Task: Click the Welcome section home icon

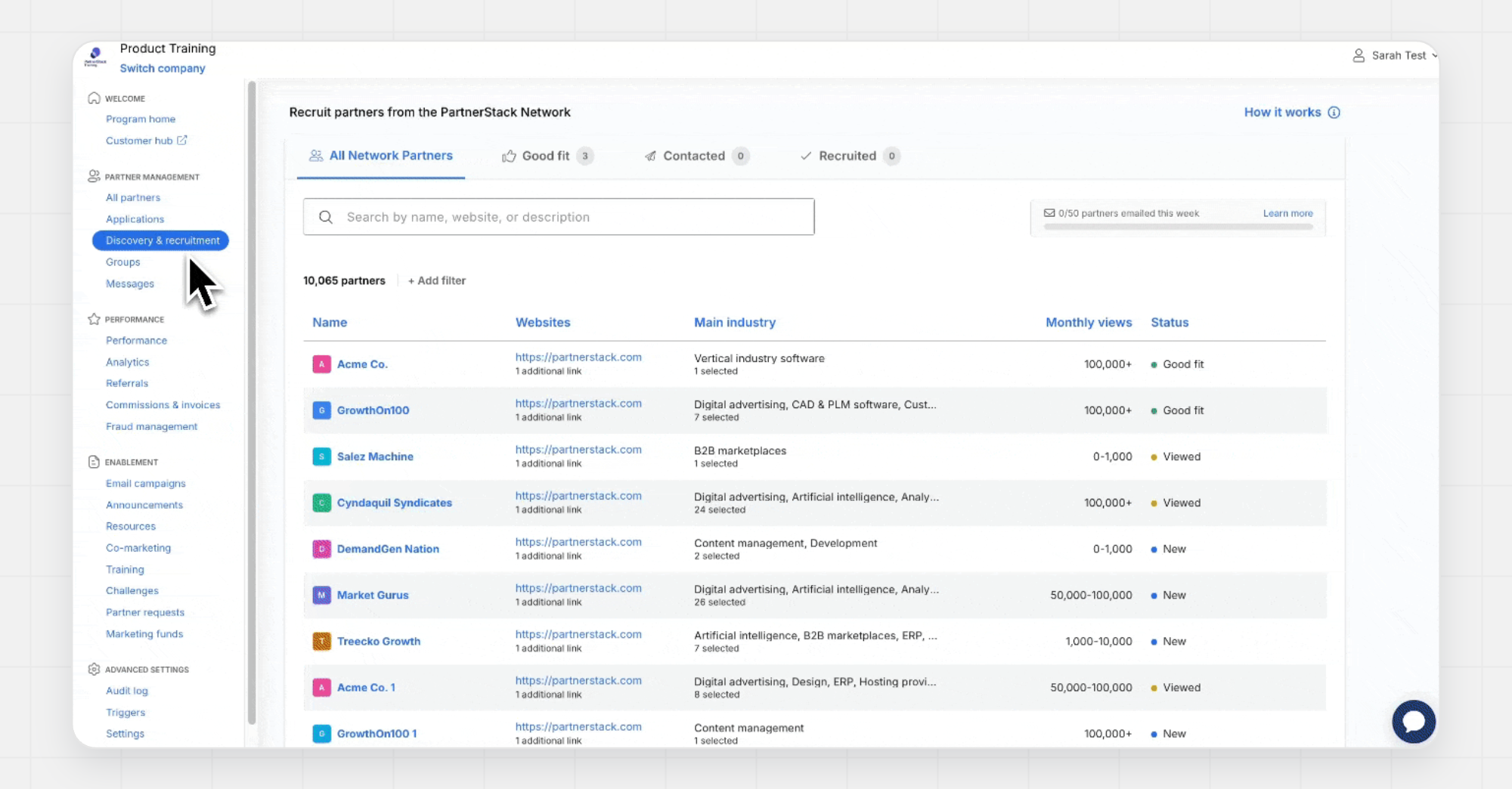Action: coord(94,98)
